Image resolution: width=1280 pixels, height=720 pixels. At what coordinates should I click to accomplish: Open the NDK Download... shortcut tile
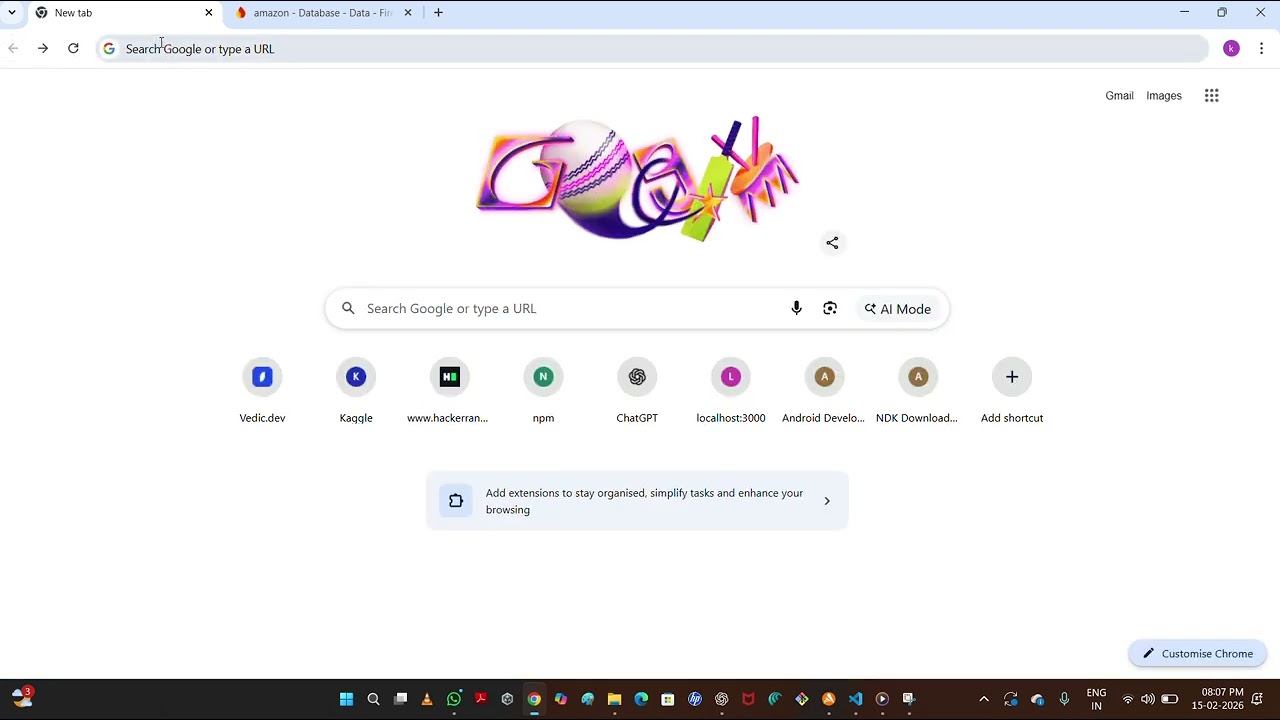tap(918, 391)
